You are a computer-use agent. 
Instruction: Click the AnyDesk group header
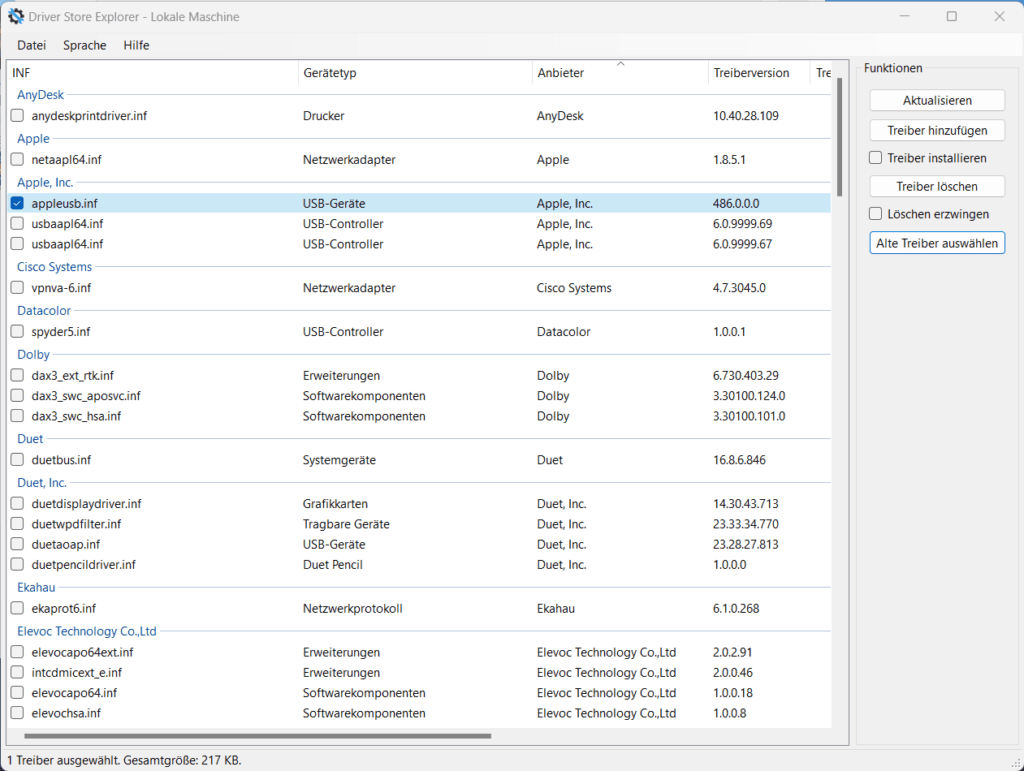[40, 95]
